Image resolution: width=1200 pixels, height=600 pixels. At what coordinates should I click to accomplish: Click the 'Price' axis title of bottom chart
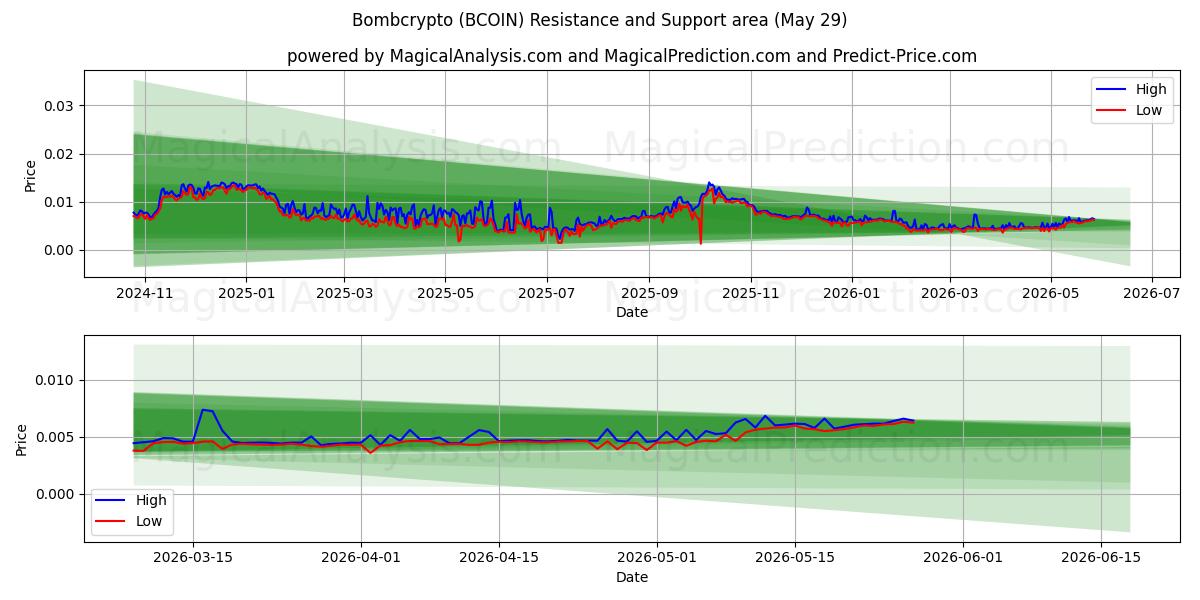pyautogui.click(x=22, y=440)
